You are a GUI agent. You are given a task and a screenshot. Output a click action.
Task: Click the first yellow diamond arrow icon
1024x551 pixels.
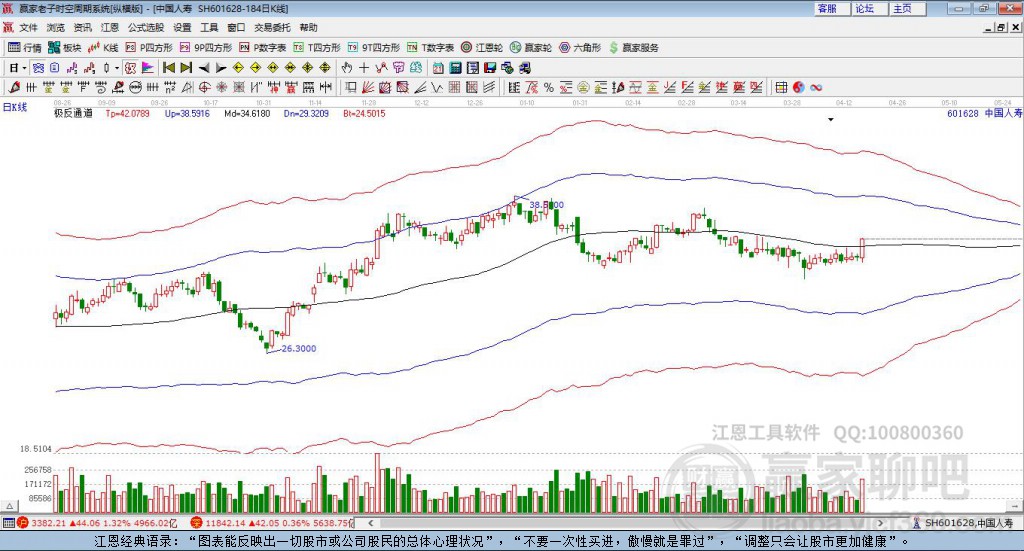238,68
